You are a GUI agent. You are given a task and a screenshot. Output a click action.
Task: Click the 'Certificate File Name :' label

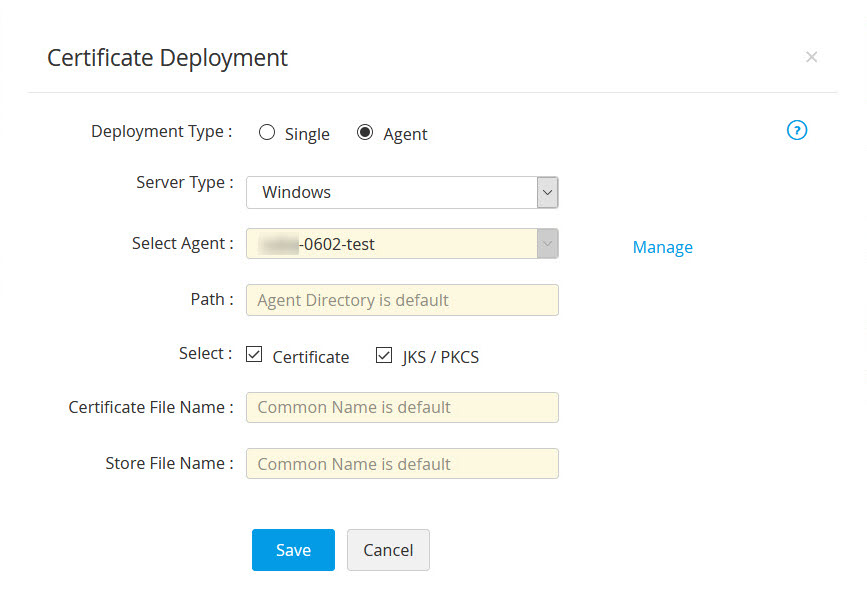(150, 407)
